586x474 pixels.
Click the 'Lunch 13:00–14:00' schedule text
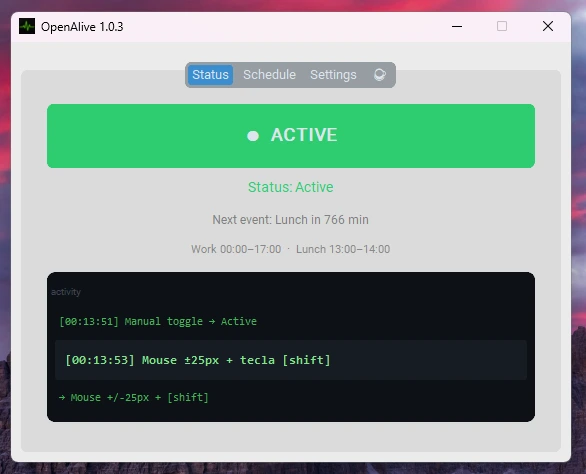click(343, 249)
